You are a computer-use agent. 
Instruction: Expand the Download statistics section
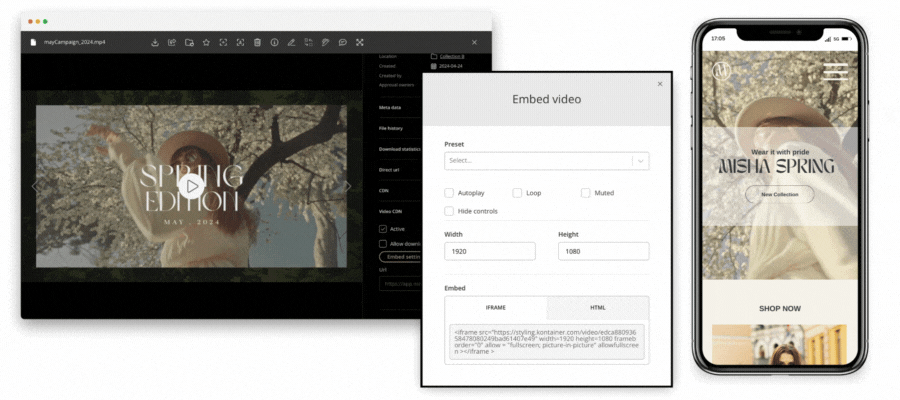pyautogui.click(x=399, y=149)
